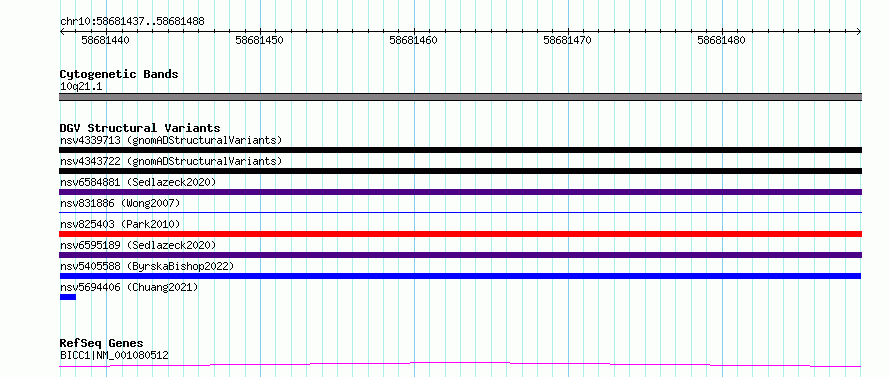
Task: Open the BICC1|NM_001080512 gene label
Action: coord(114,356)
